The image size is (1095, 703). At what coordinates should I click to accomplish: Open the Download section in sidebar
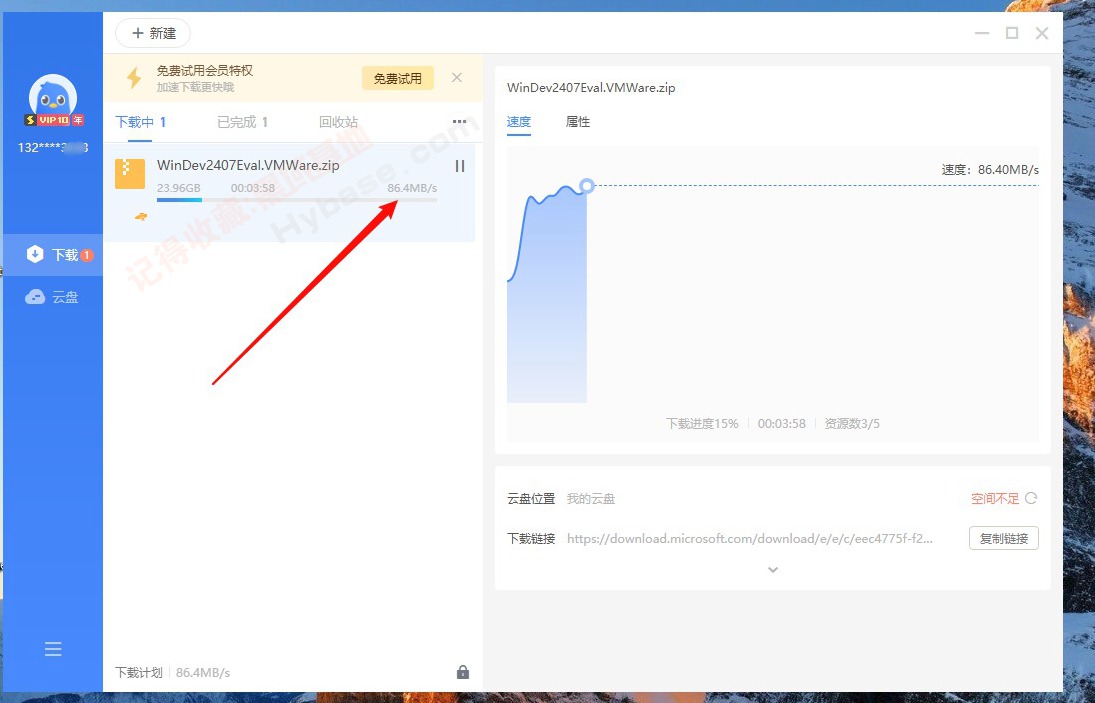point(53,255)
